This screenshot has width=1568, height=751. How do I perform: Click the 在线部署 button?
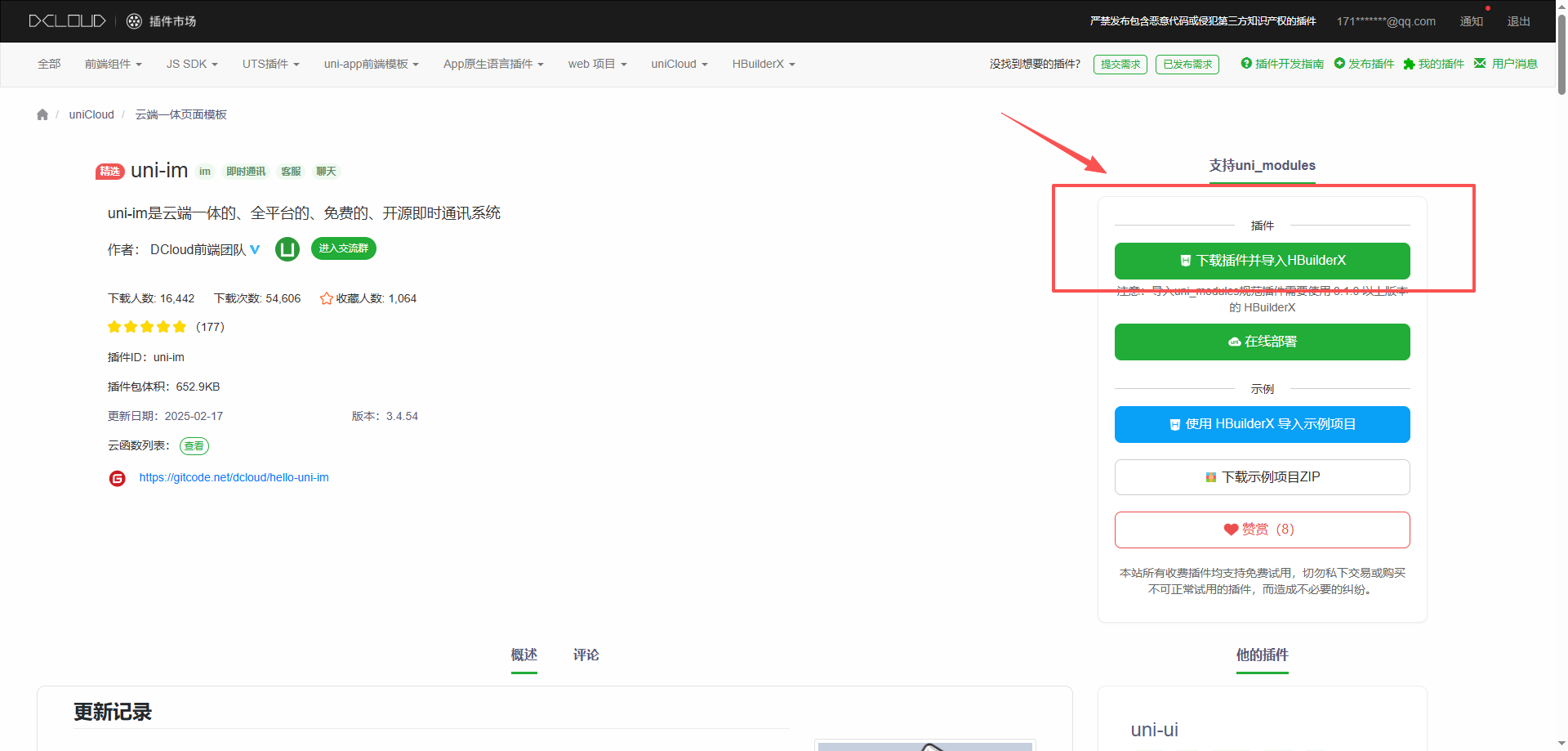pos(1263,342)
